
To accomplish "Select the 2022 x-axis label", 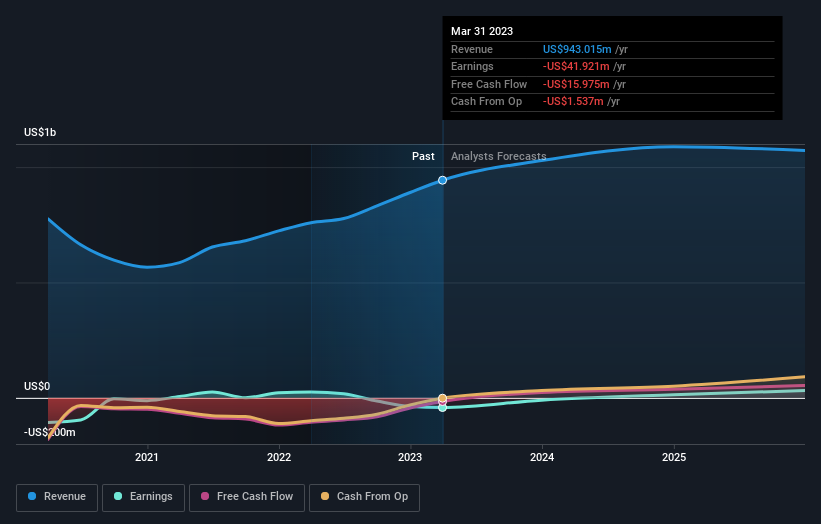I will [279, 458].
